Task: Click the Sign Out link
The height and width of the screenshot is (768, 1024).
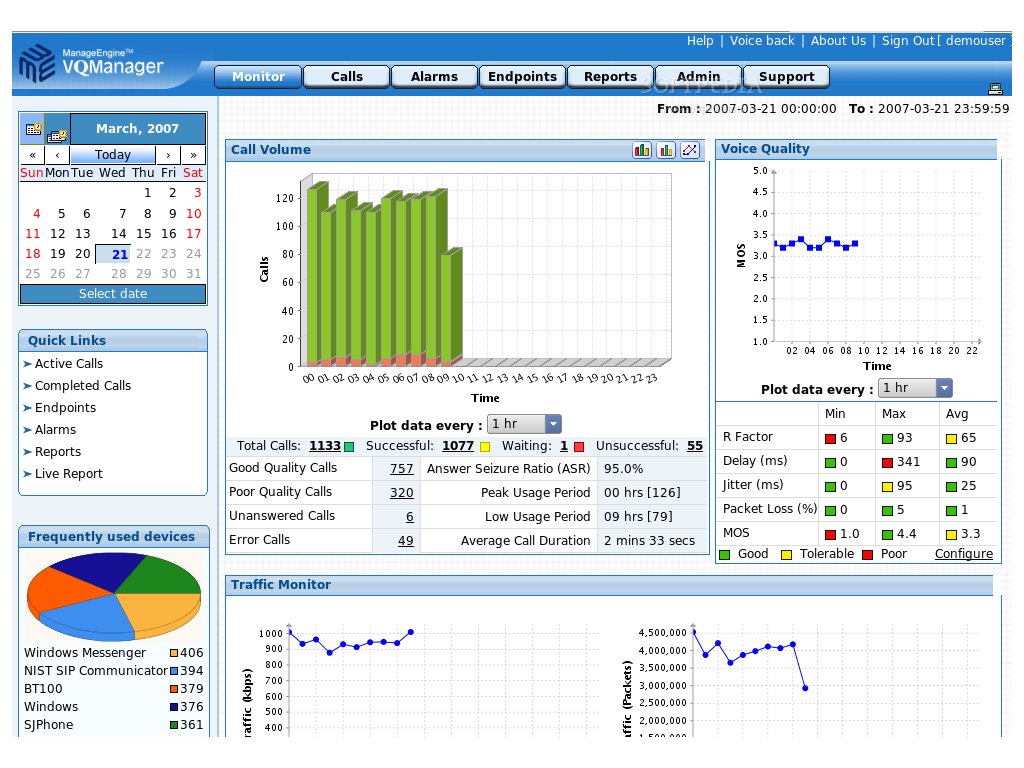Action: pos(908,40)
